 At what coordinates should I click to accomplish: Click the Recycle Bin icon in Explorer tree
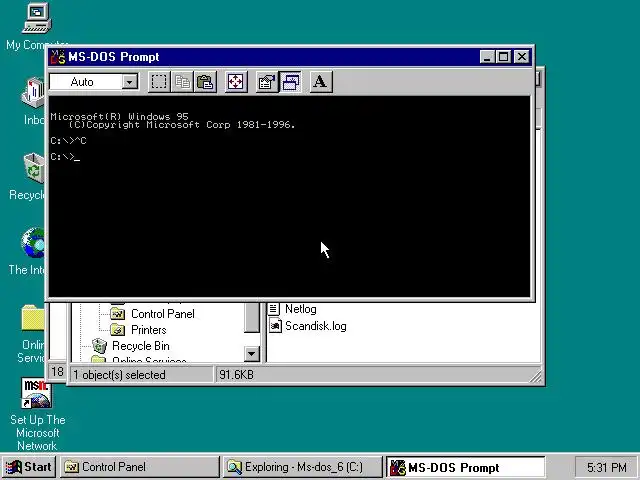point(99,346)
